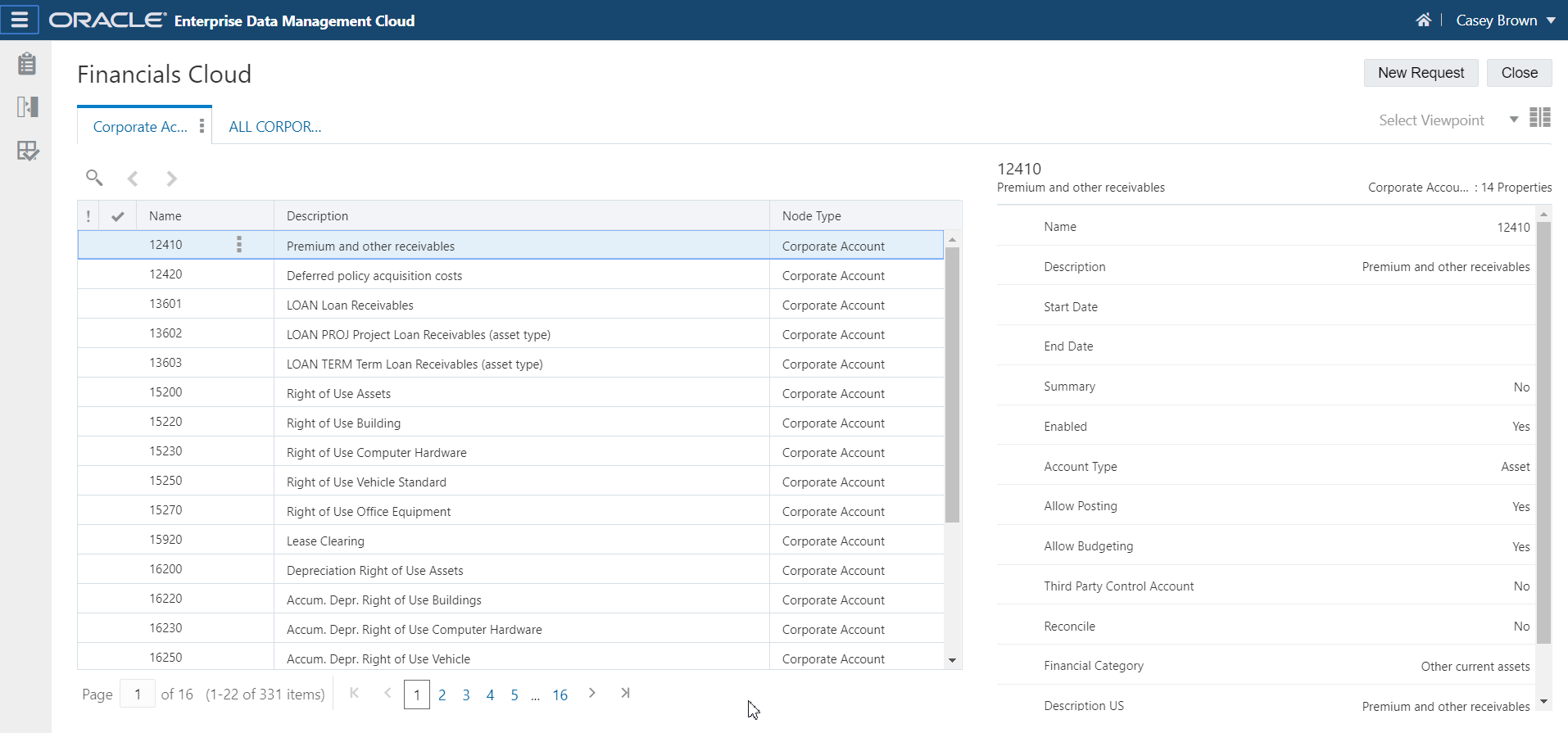Select row 15230 Right of Use Computer Hardware
Screen dimensions: 1568x733
click(x=510, y=452)
